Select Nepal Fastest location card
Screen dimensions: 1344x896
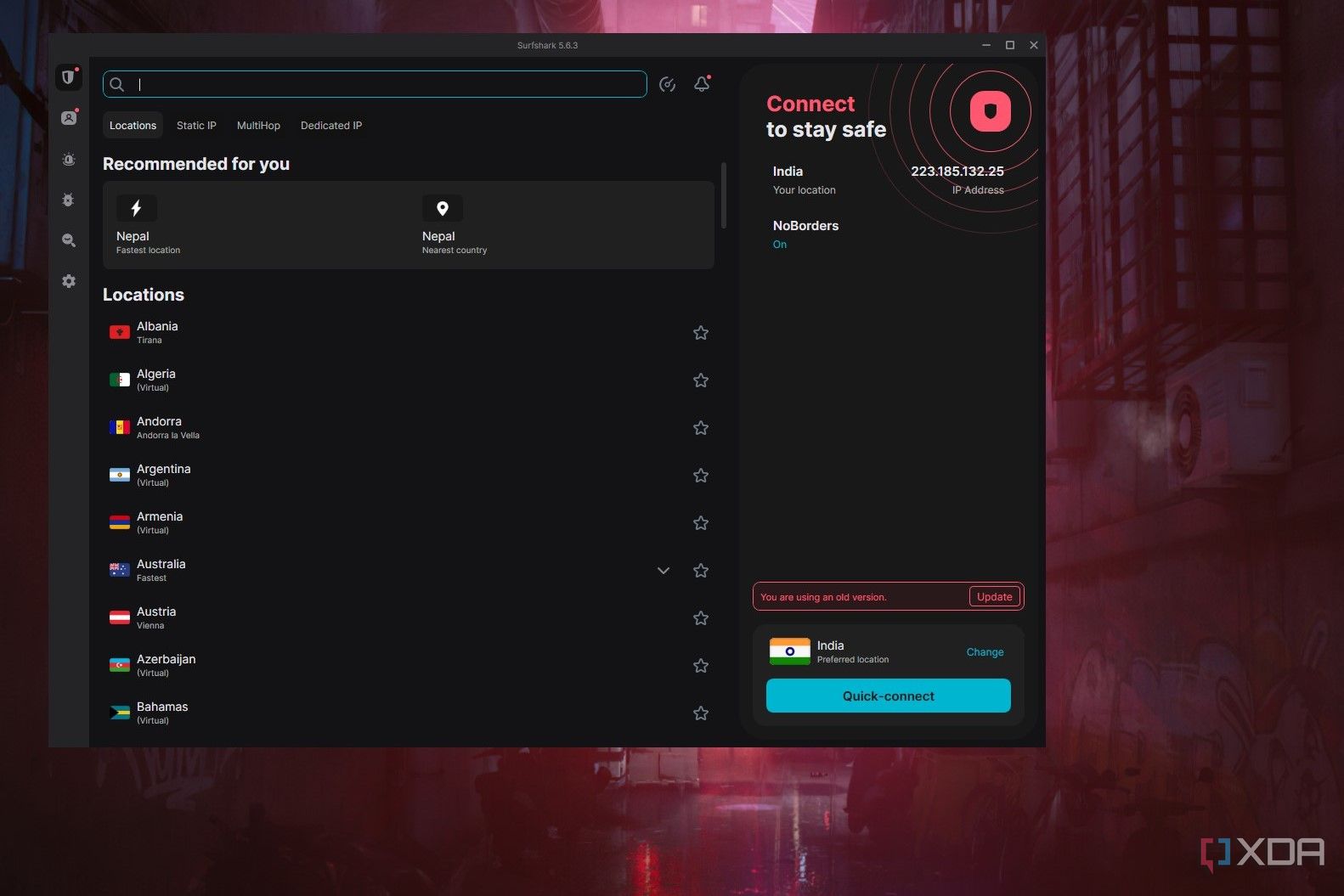(255, 225)
